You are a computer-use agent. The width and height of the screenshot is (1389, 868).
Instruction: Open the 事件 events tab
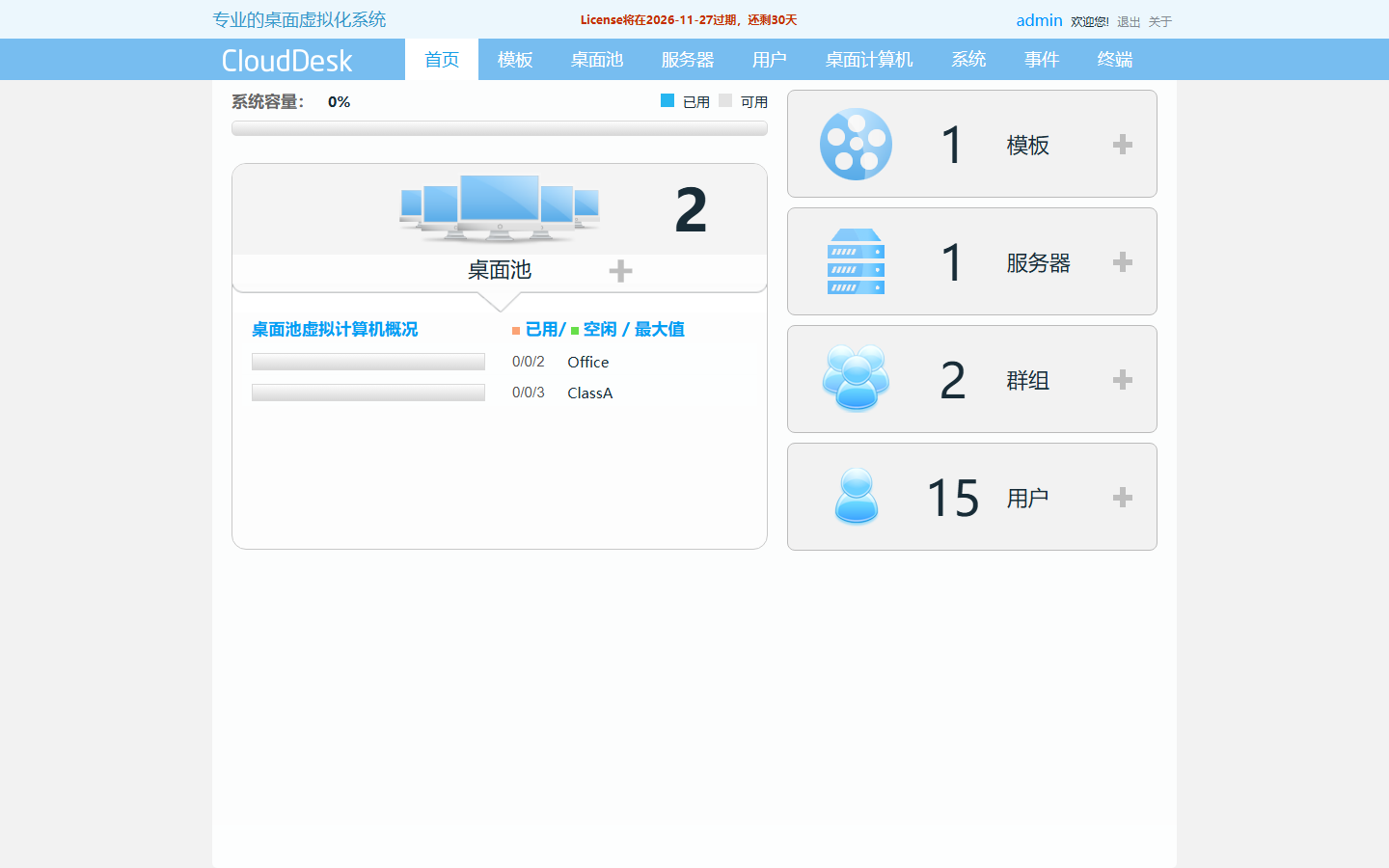1042,60
